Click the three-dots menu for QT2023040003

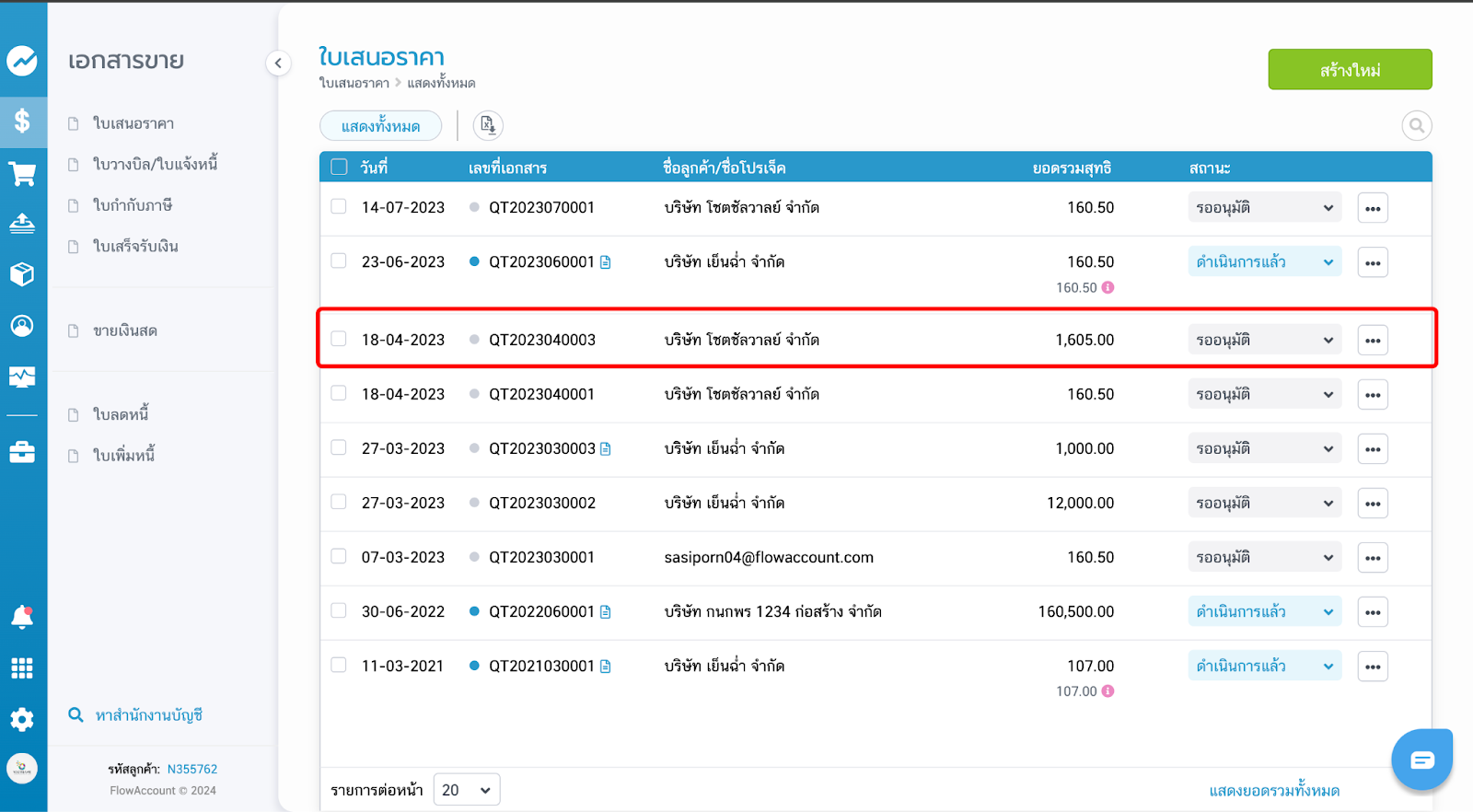pyautogui.click(x=1372, y=341)
